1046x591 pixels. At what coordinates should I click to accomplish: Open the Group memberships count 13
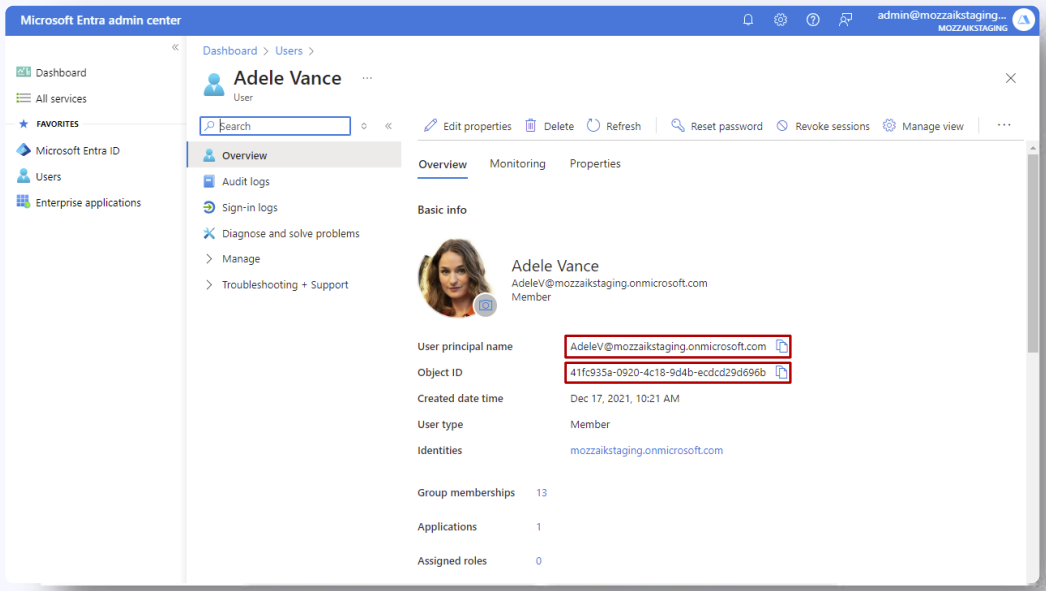pyautogui.click(x=542, y=492)
